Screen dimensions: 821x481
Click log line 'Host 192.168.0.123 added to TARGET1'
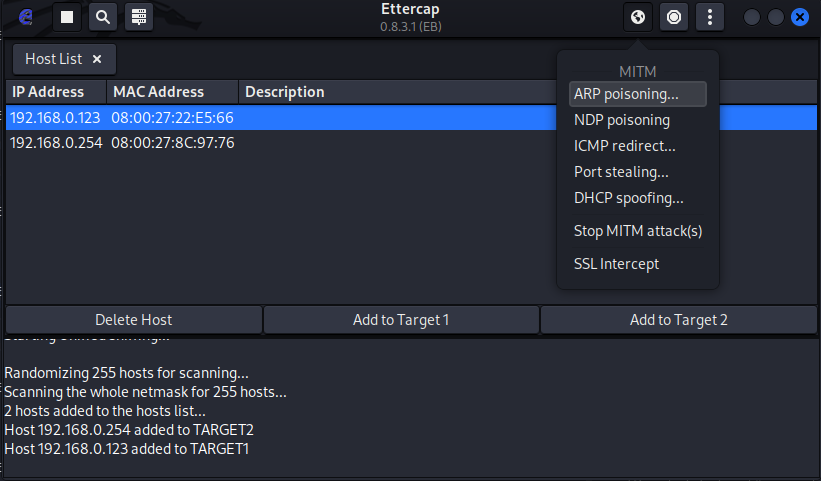(x=127, y=449)
